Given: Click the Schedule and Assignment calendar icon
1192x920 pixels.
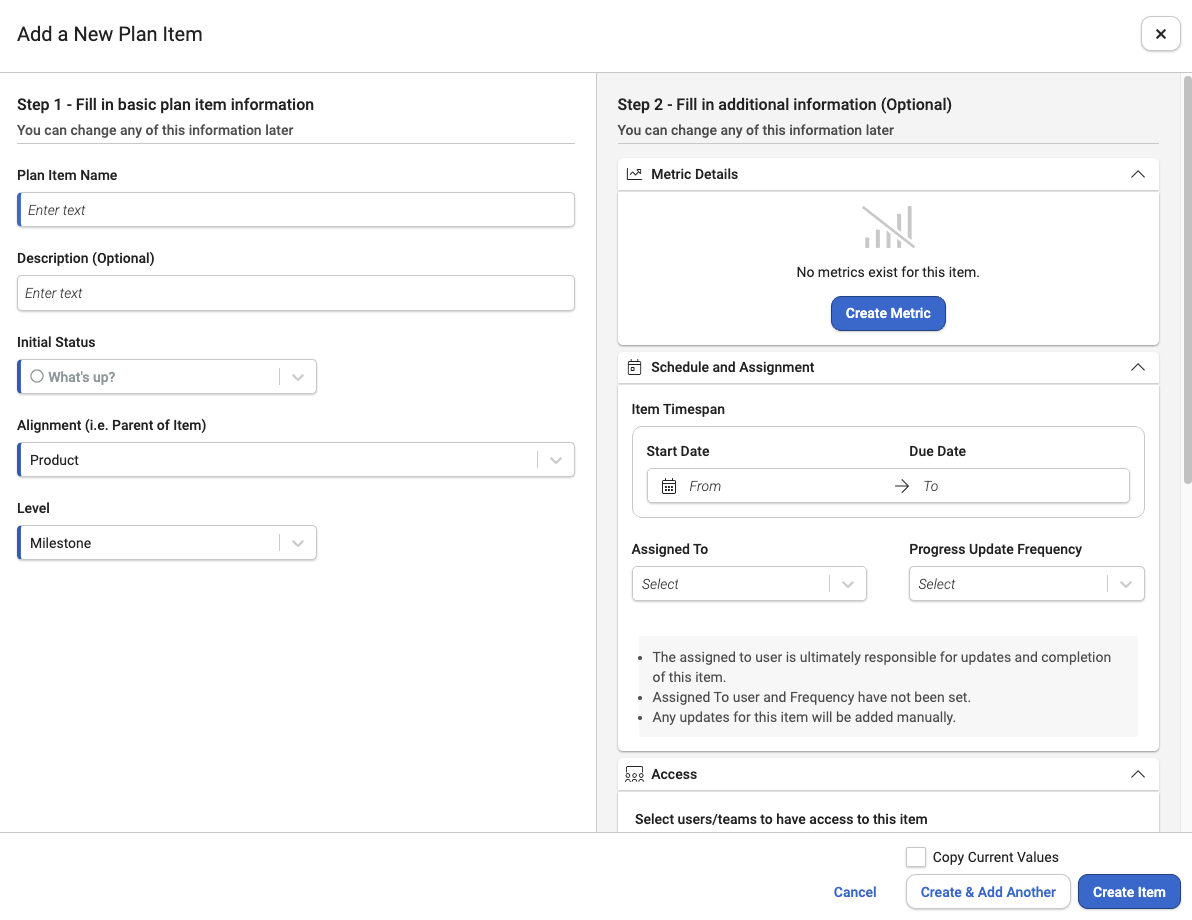Looking at the screenshot, I should tap(634, 367).
